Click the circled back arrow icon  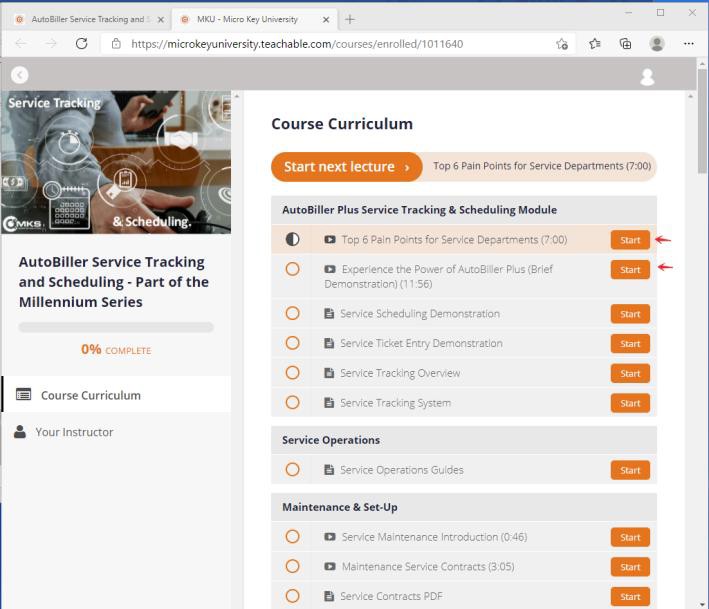[20, 75]
